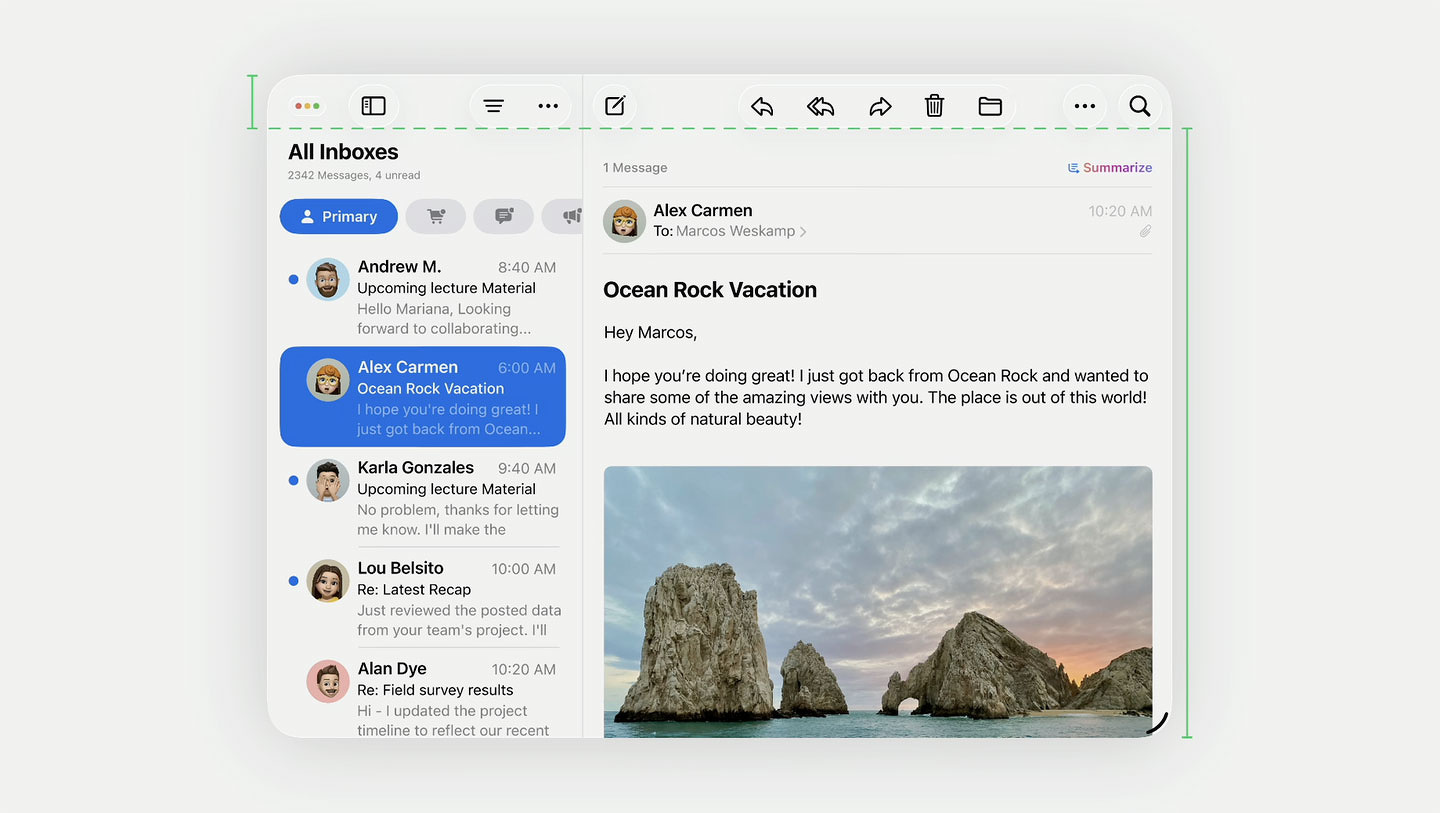Click unread dot beside Andrew M.

tap(293, 280)
